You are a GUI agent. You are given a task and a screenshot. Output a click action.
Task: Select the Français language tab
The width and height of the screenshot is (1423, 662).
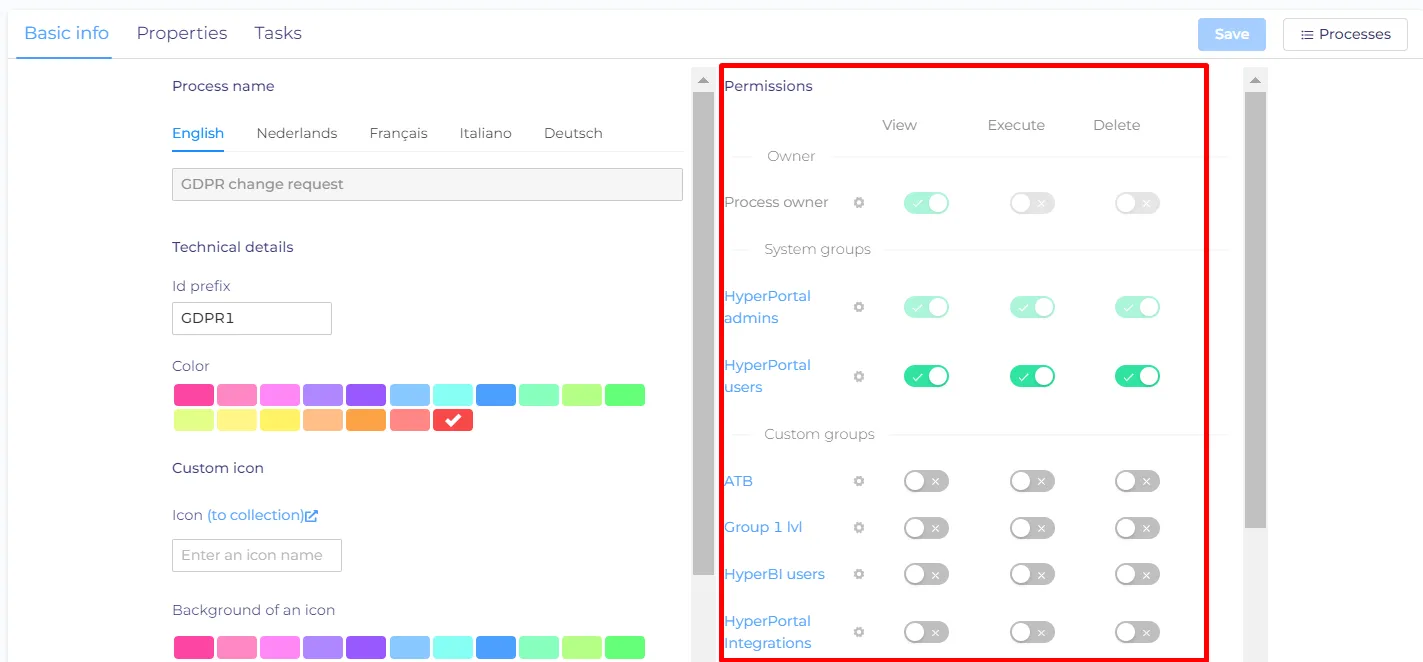[x=398, y=133]
